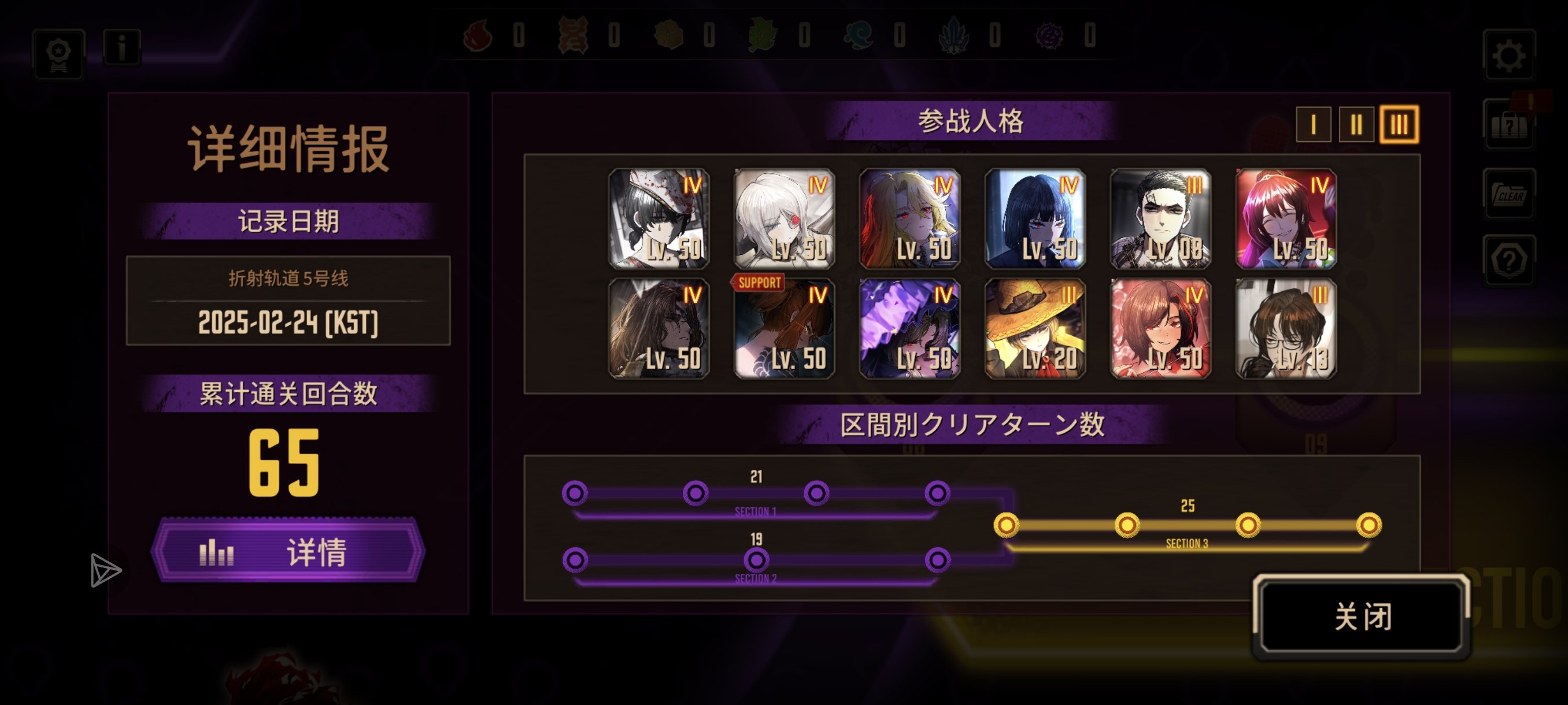
Task: Click the middle node of Section 2
Action: point(756,559)
